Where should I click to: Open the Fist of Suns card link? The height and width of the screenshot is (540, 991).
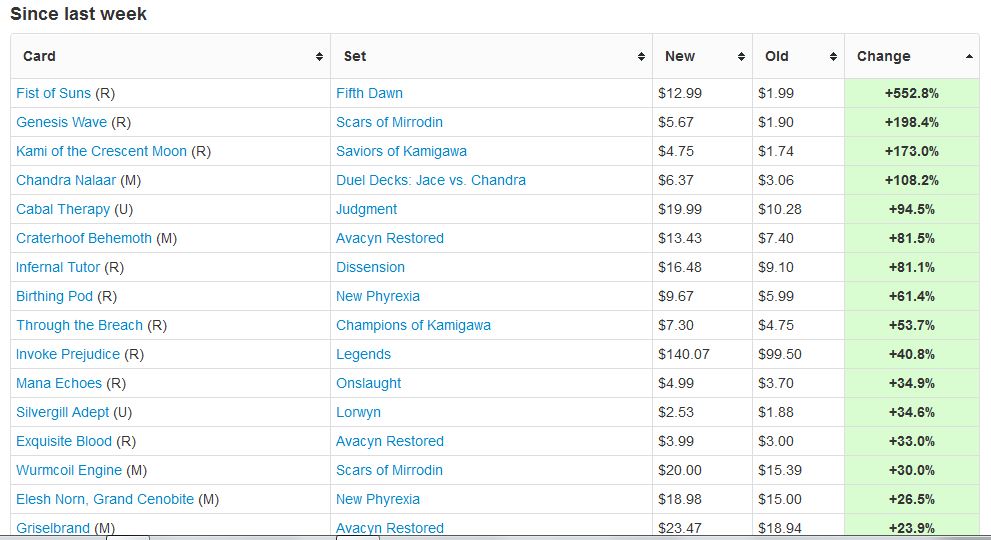pos(54,93)
